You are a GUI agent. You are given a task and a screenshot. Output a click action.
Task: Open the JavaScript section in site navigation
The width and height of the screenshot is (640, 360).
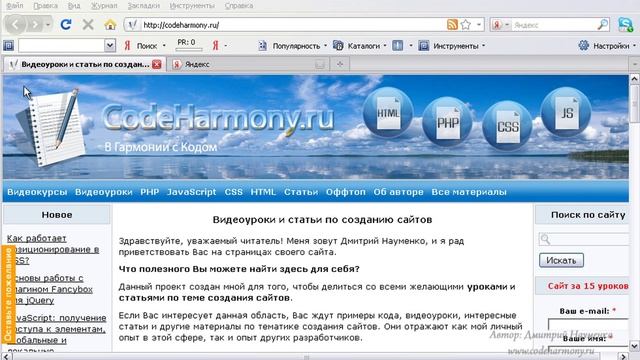click(x=191, y=192)
